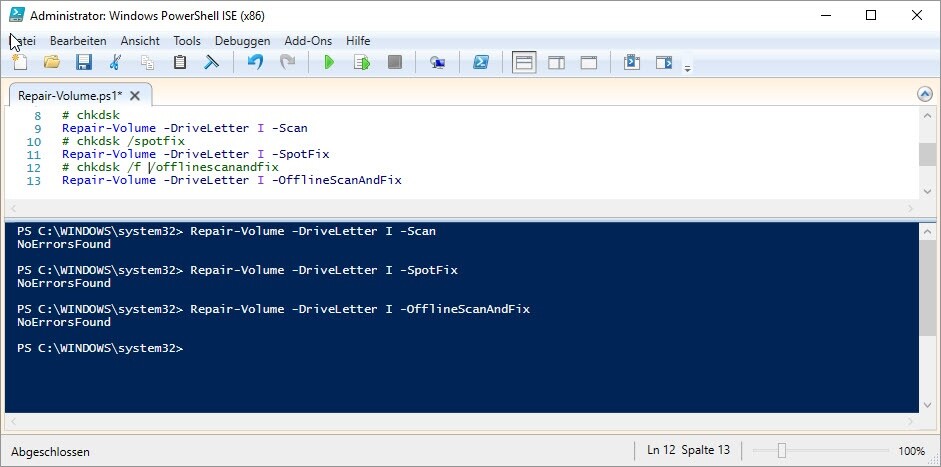The width and height of the screenshot is (941, 467).
Task: Click the zoom slider in status bar
Action: (782, 451)
